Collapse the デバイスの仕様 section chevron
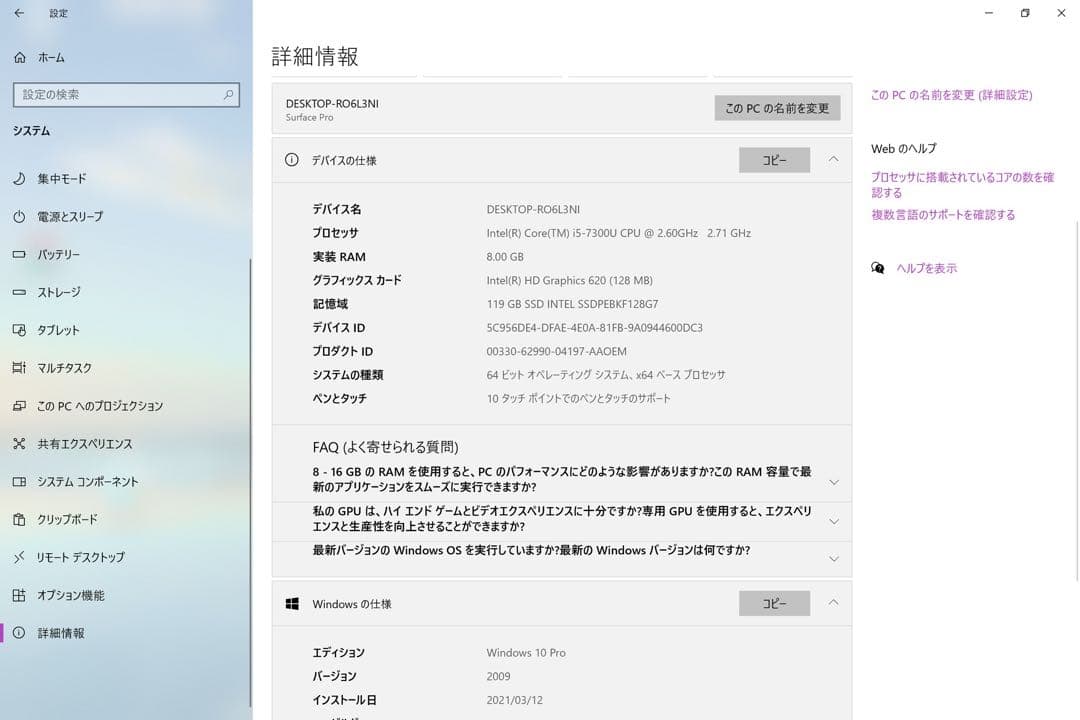The width and height of the screenshot is (1080, 720). coord(833,159)
